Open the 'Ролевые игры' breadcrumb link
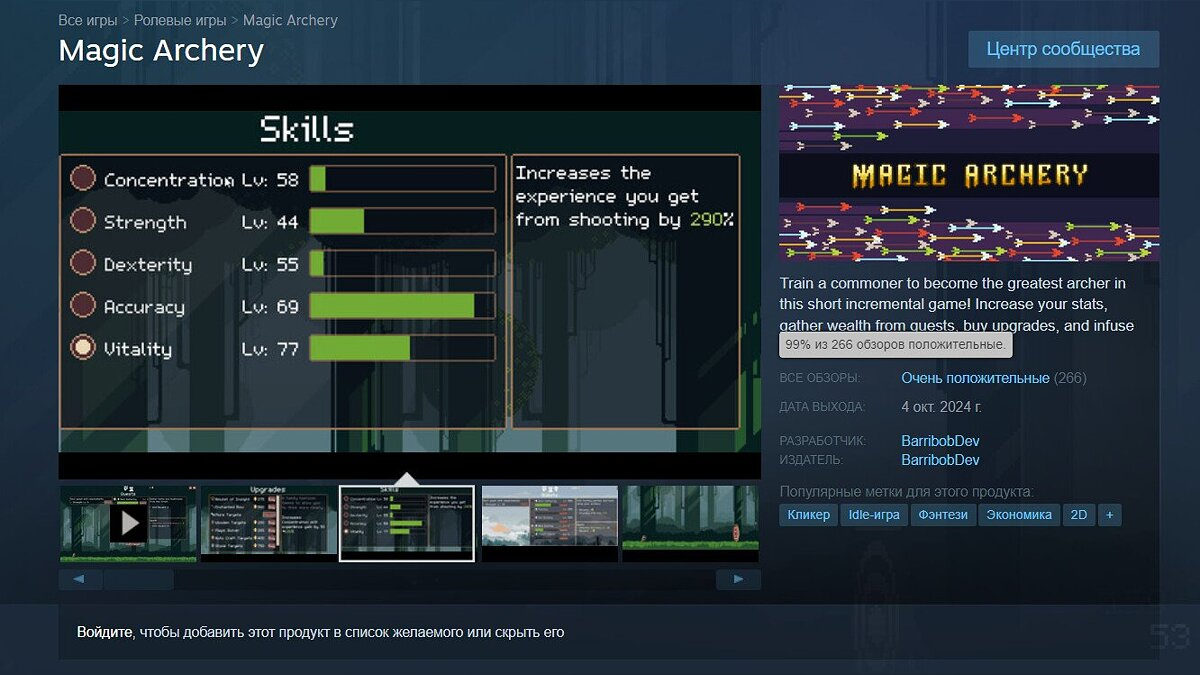This screenshot has width=1200, height=675. [180, 20]
